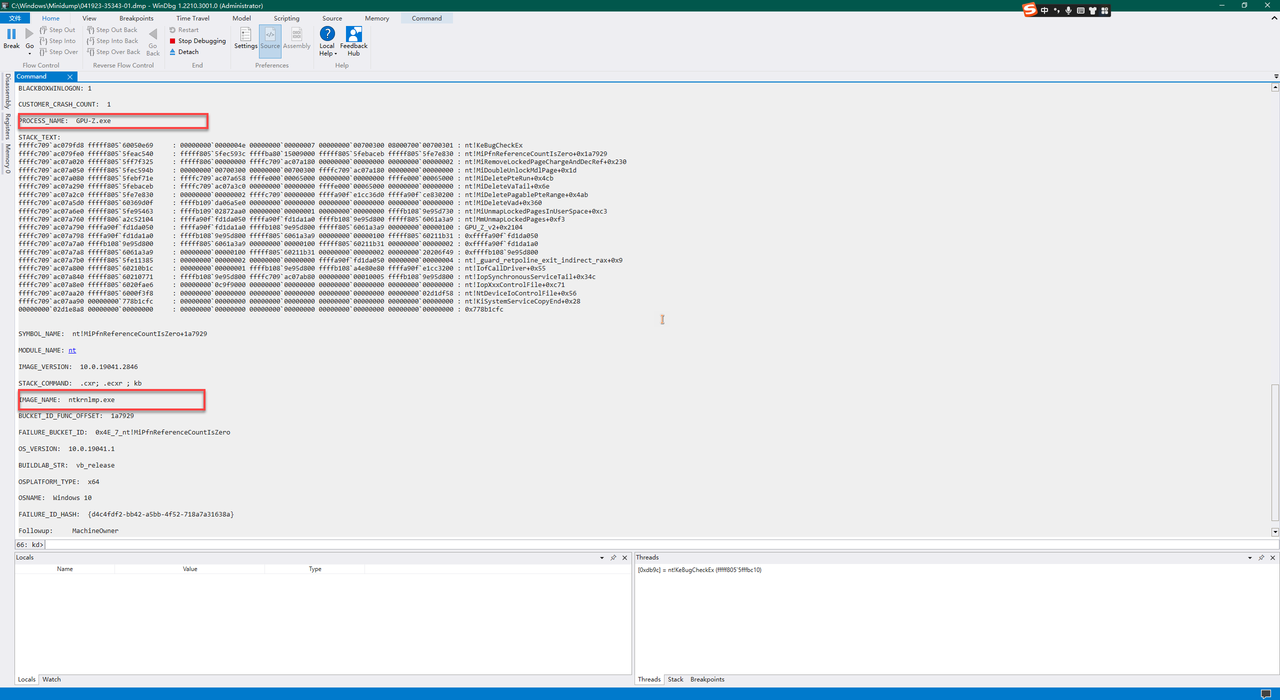Switch to the Threads bottom tab

649,679
